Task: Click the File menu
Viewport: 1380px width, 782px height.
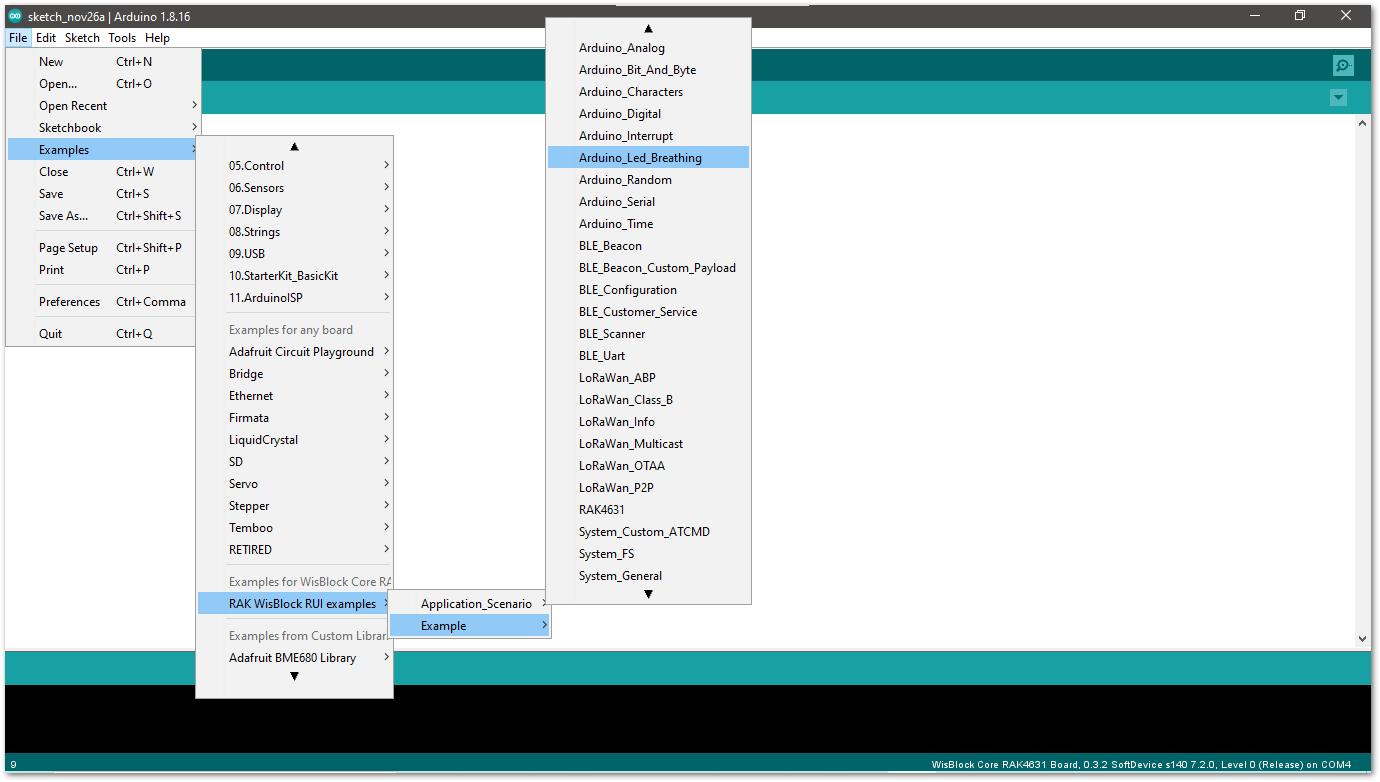Action: [x=18, y=38]
